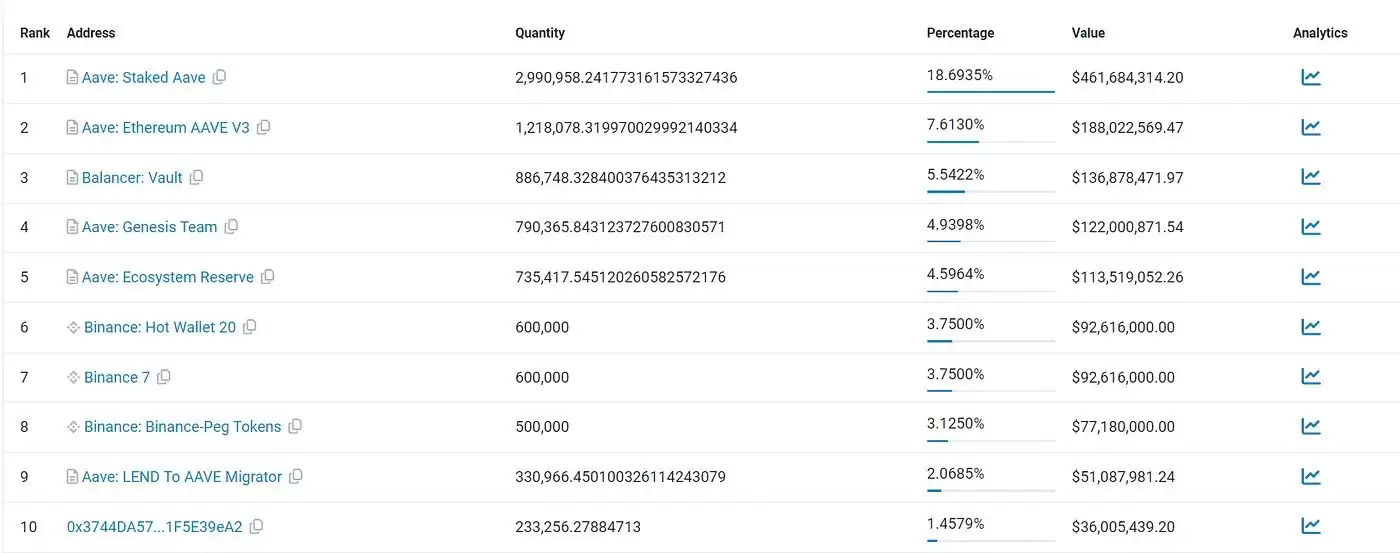The width and height of the screenshot is (1400, 553).
Task: Open Aave: LEND To AAVE Migrator link
Action: (x=181, y=477)
